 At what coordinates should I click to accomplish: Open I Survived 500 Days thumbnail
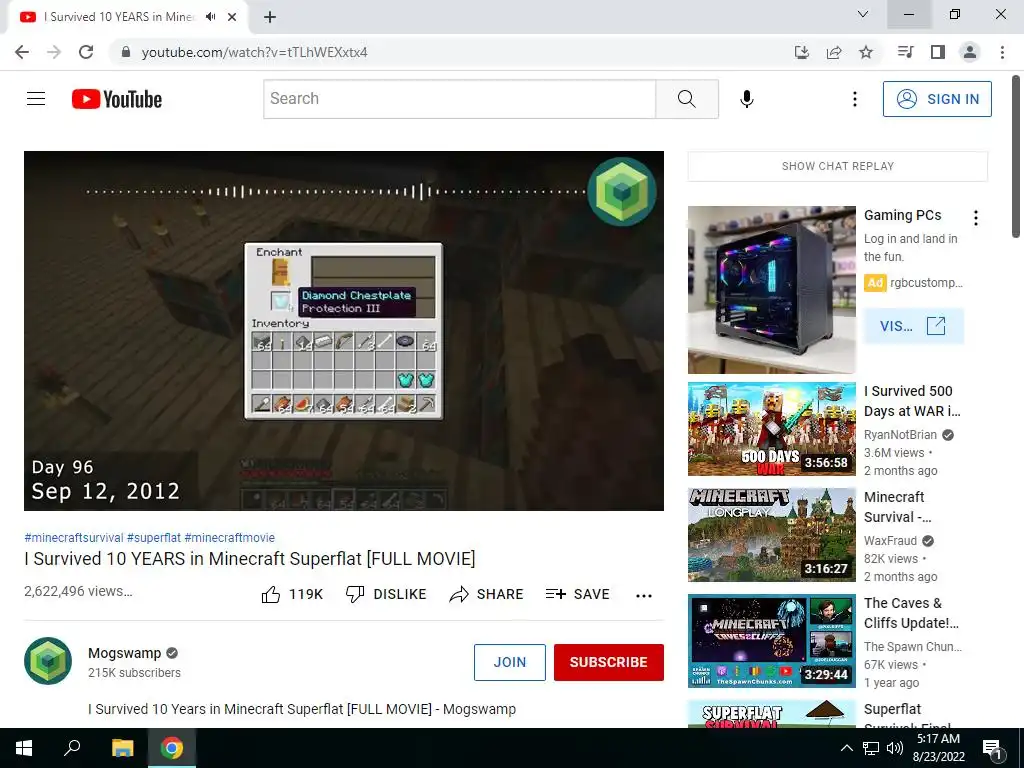tap(771, 429)
